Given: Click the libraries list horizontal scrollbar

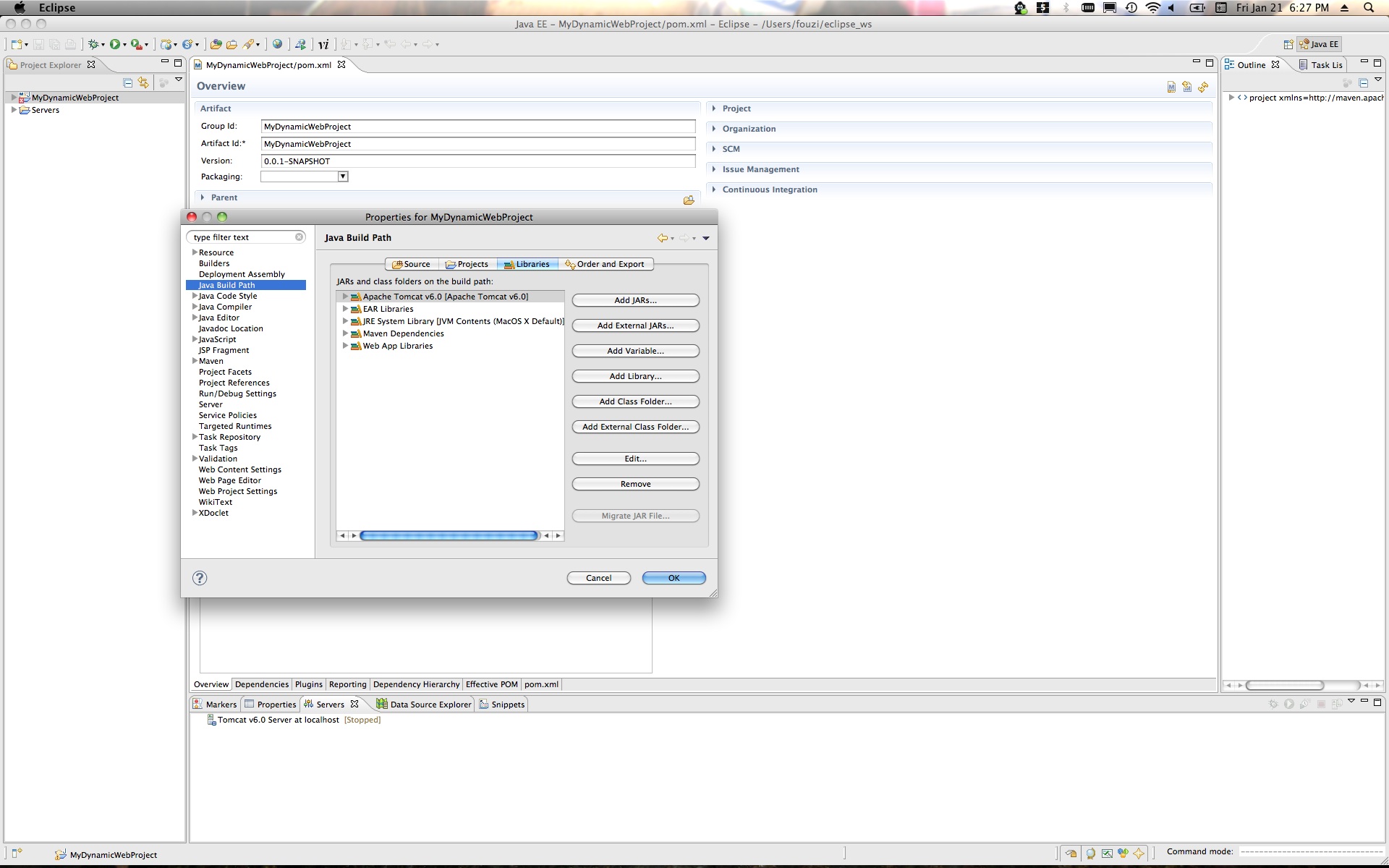Looking at the screenshot, I should coord(449,535).
